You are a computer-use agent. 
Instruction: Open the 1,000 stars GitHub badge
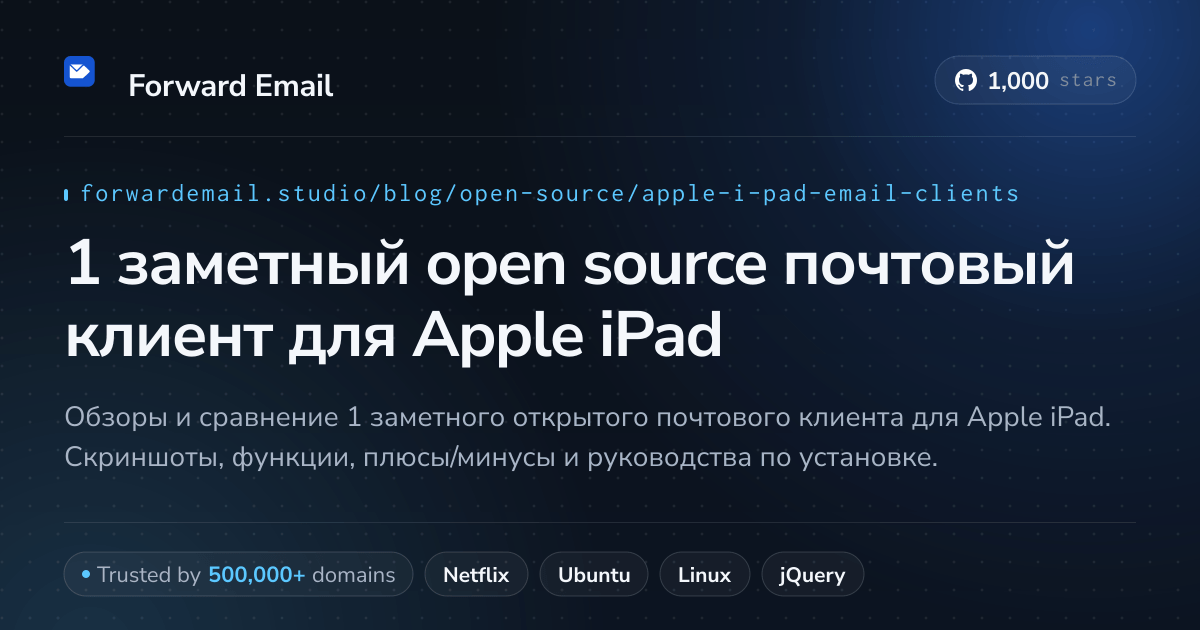(x=1035, y=81)
